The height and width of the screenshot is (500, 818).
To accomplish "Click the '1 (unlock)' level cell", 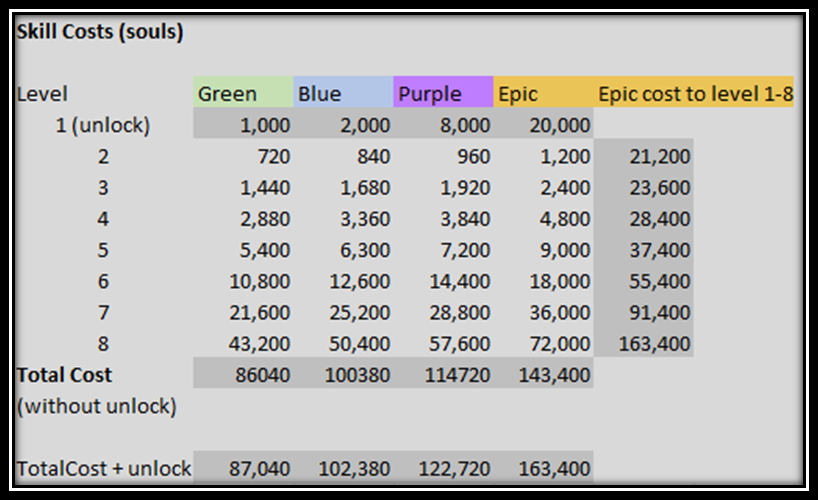I will coord(103,125).
